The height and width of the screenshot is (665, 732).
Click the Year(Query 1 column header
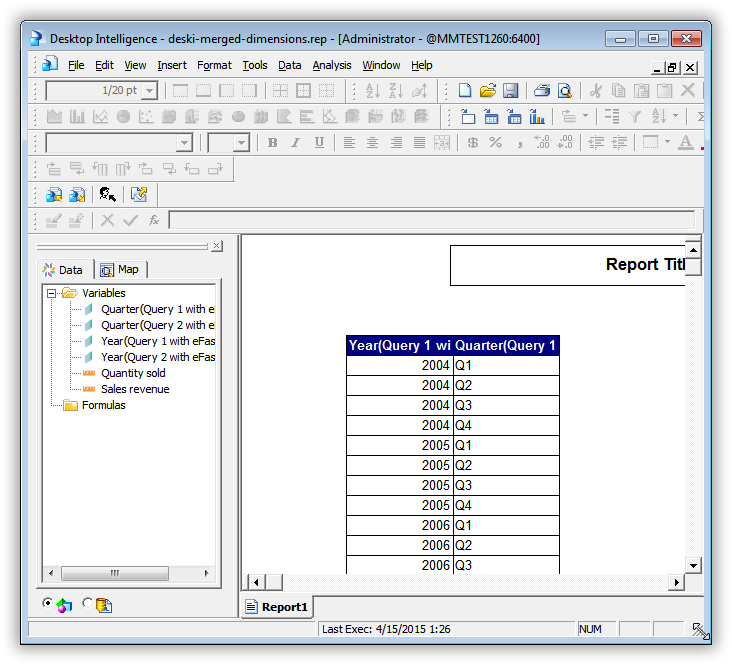coord(400,346)
